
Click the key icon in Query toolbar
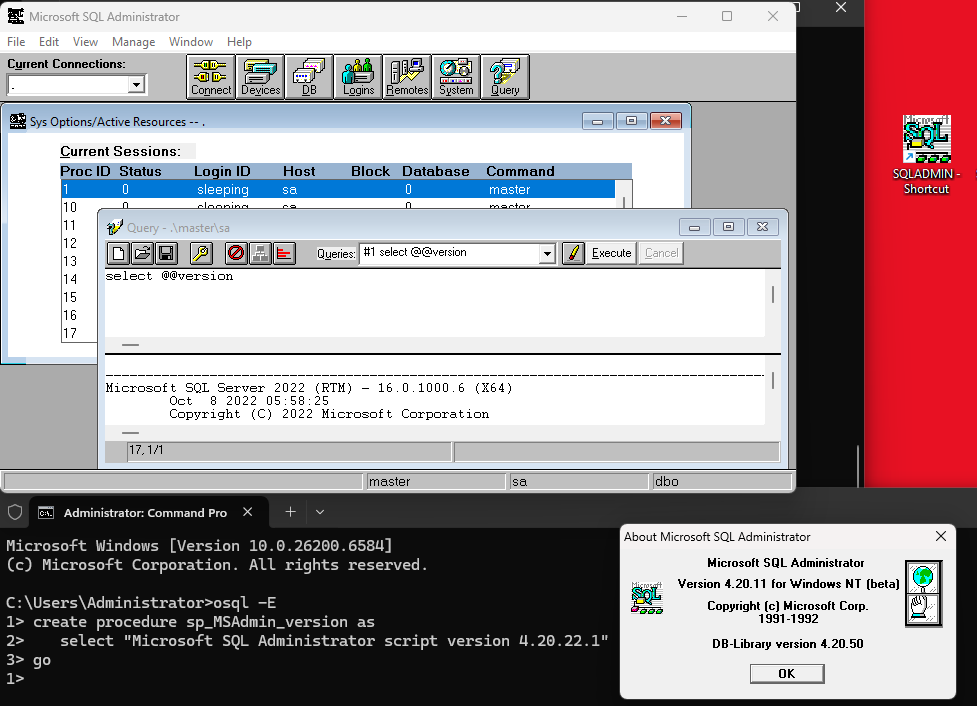201,253
